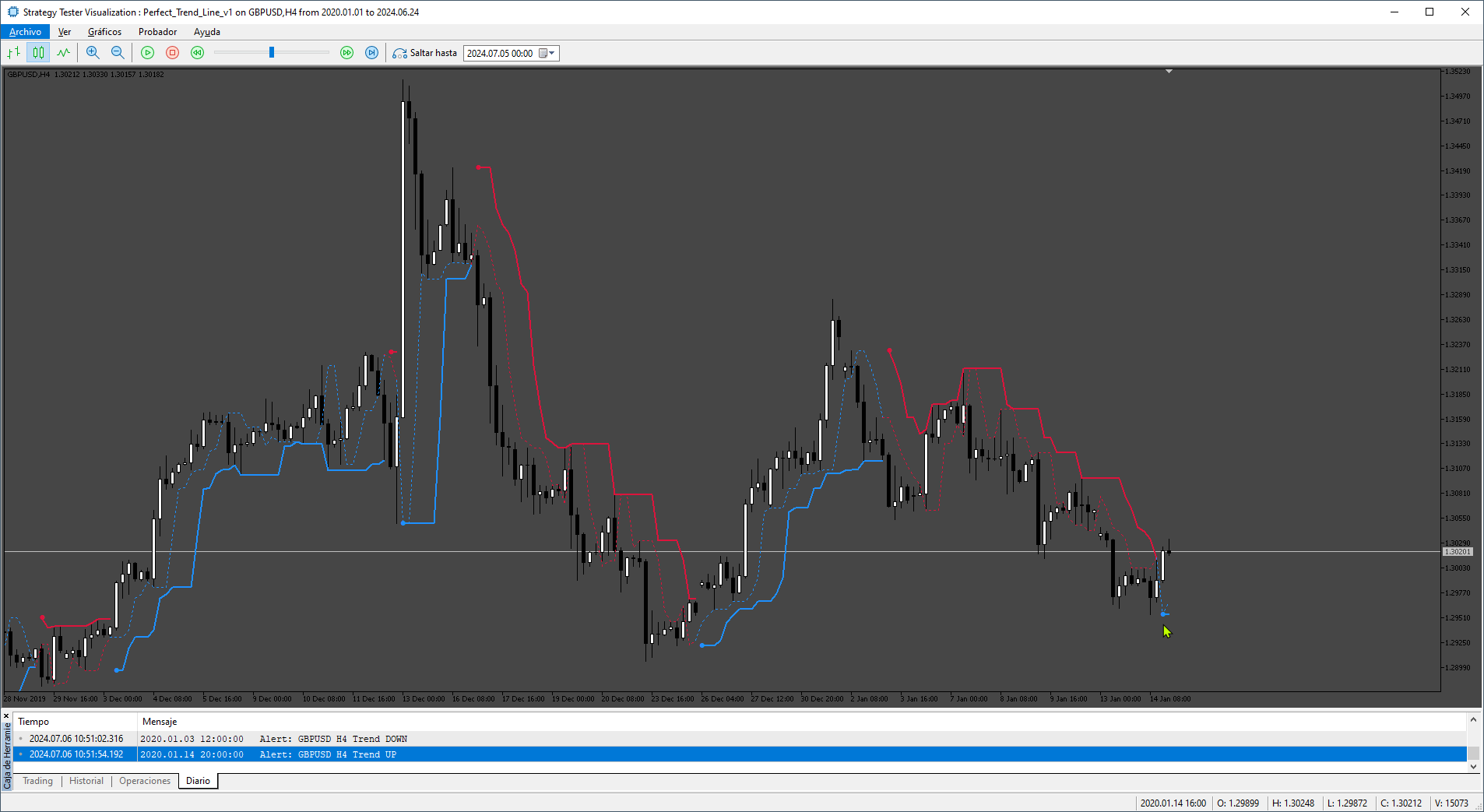Open the Ver menu
The height and width of the screenshot is (812, 1484).
(65, 32)
